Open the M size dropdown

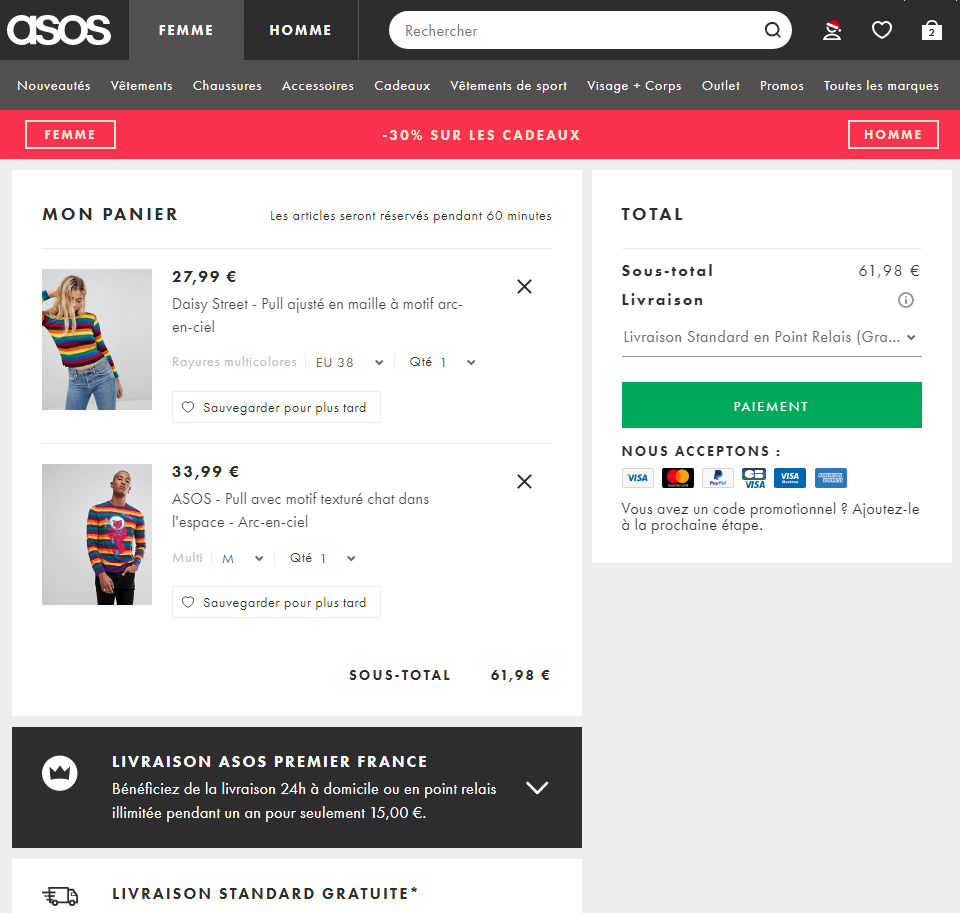coord(242,558)
